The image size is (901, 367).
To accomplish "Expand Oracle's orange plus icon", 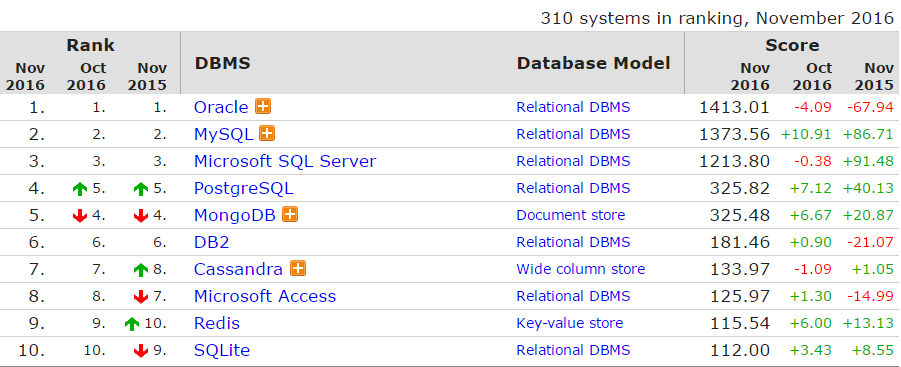I will [x=263, y=107].
